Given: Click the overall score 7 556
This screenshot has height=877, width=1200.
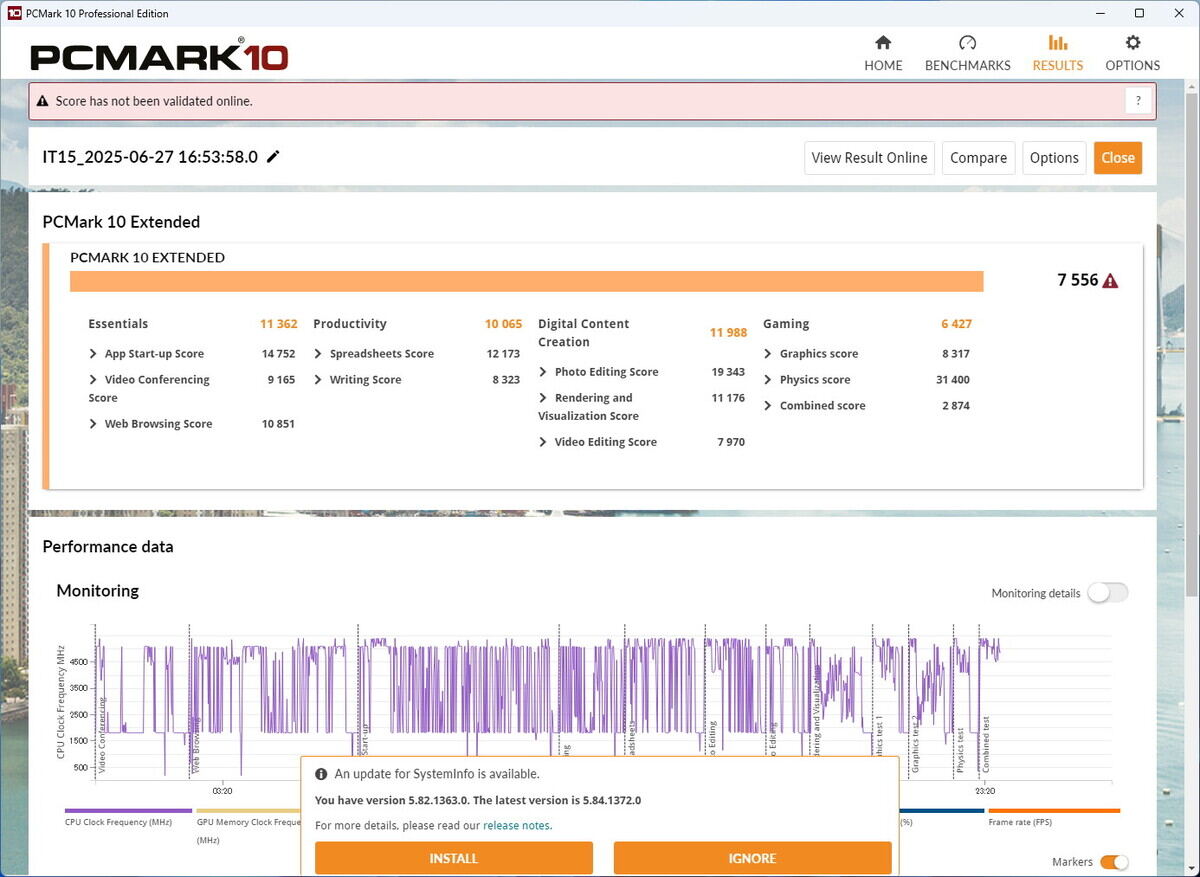Looking at the screenshot, I should [1078, 281].
